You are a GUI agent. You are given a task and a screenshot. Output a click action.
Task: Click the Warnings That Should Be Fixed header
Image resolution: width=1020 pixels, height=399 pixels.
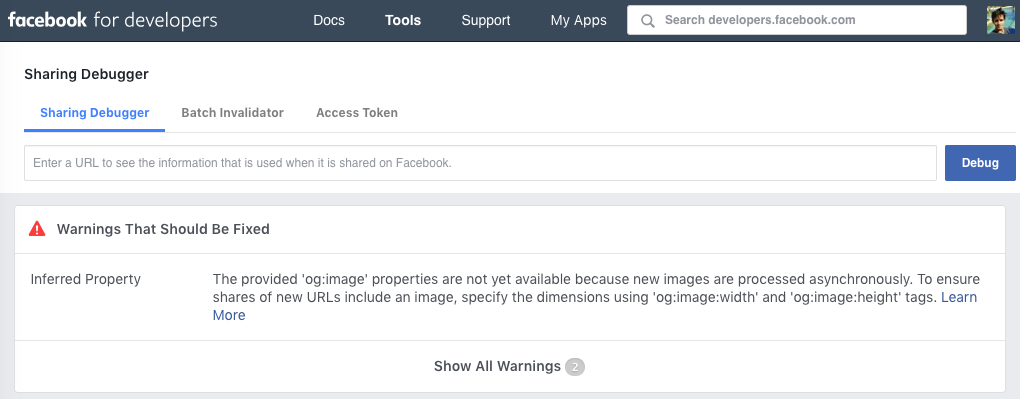pos(163,228)
